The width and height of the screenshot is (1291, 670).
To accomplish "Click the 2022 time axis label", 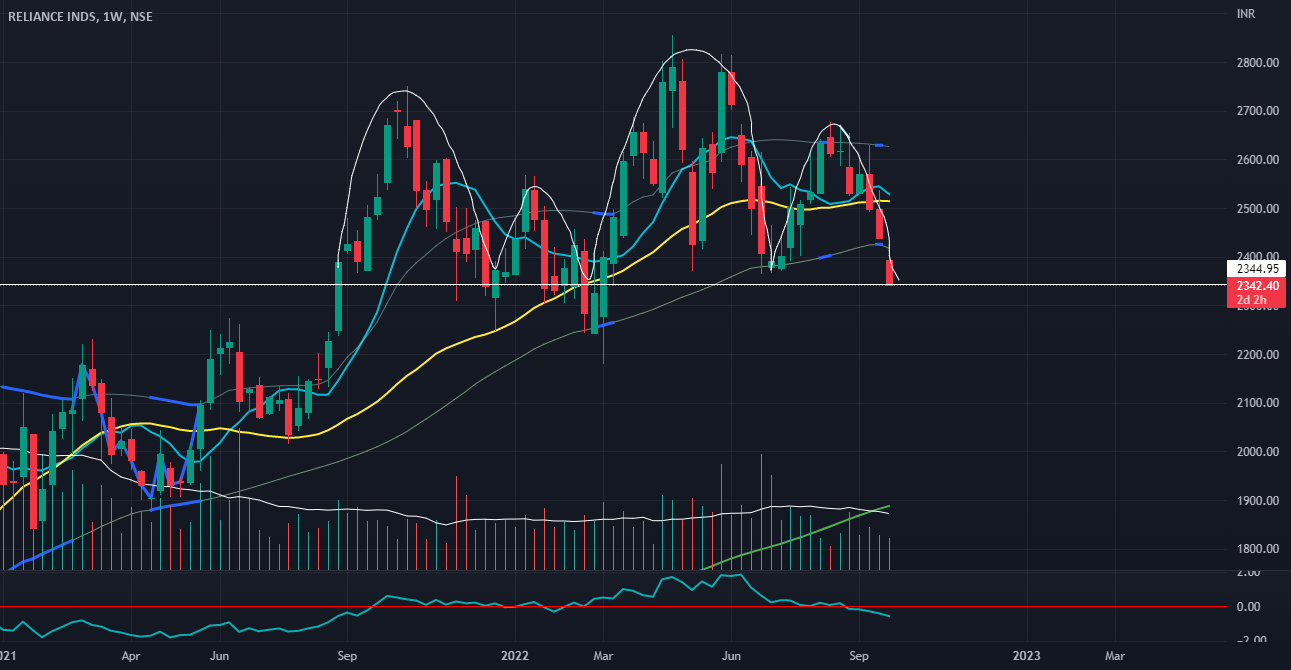I will (x=515, y=658).
